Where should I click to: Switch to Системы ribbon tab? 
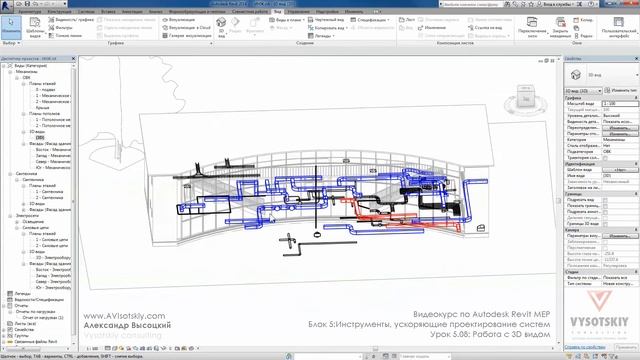tap(85, 12)
